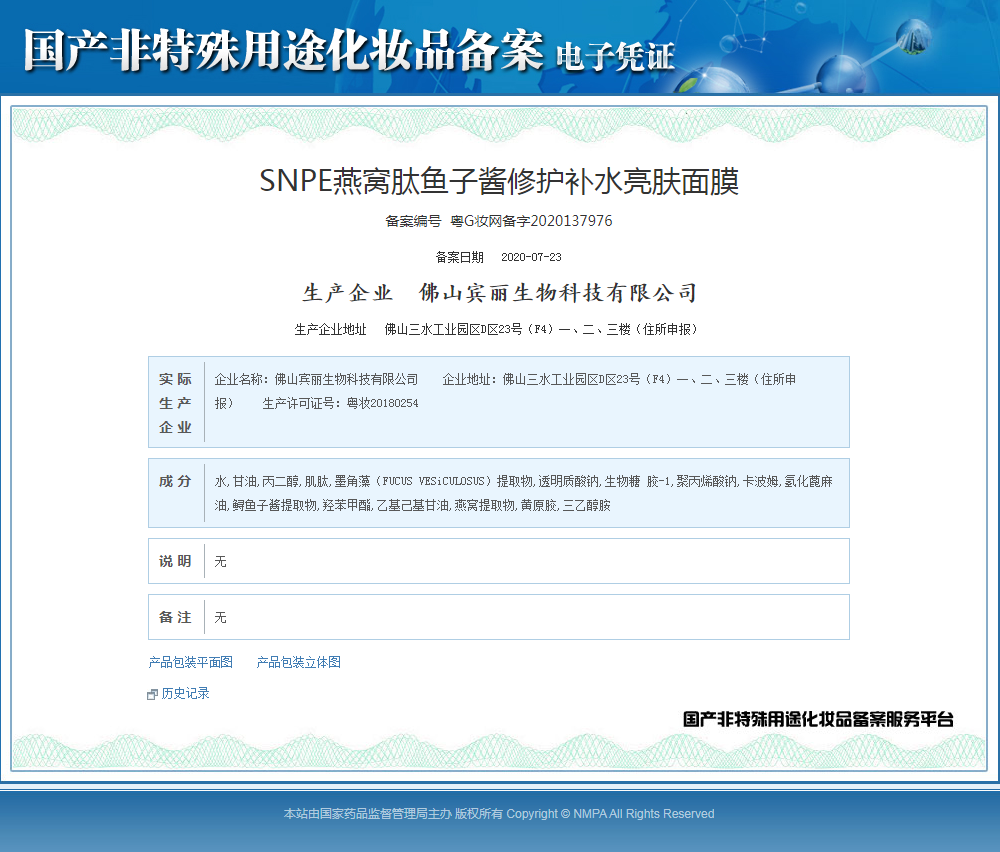This screenshot has height=852, width=1000.
Task: Click the 电子凭证 text in the banner
Action: click(x=615, y=56)
